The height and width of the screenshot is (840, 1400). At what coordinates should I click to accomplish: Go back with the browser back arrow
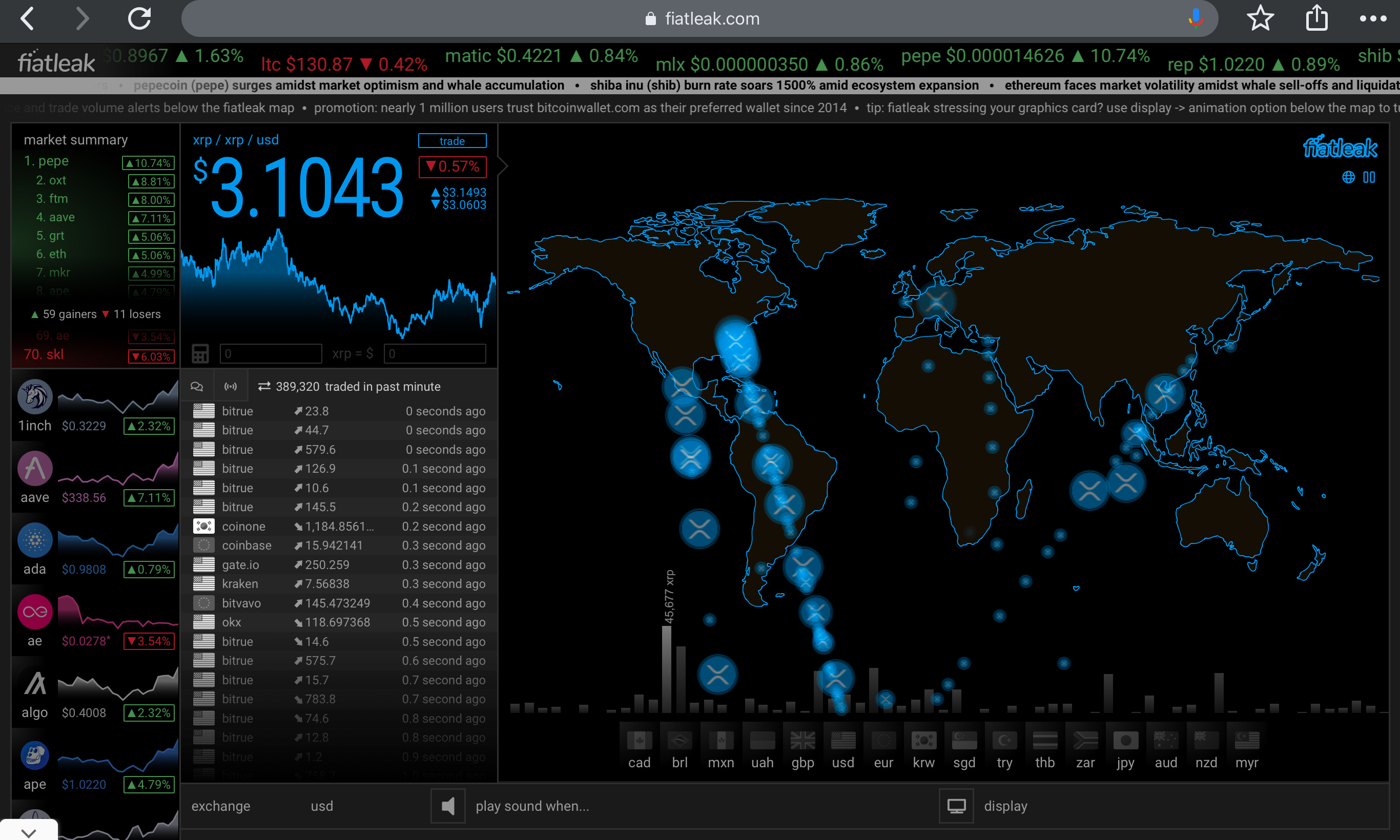27,18
